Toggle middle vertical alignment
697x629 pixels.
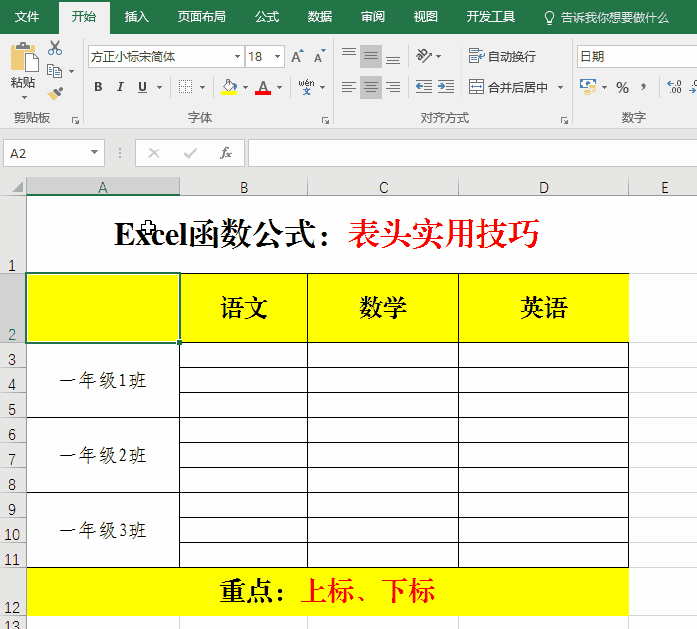371,56
